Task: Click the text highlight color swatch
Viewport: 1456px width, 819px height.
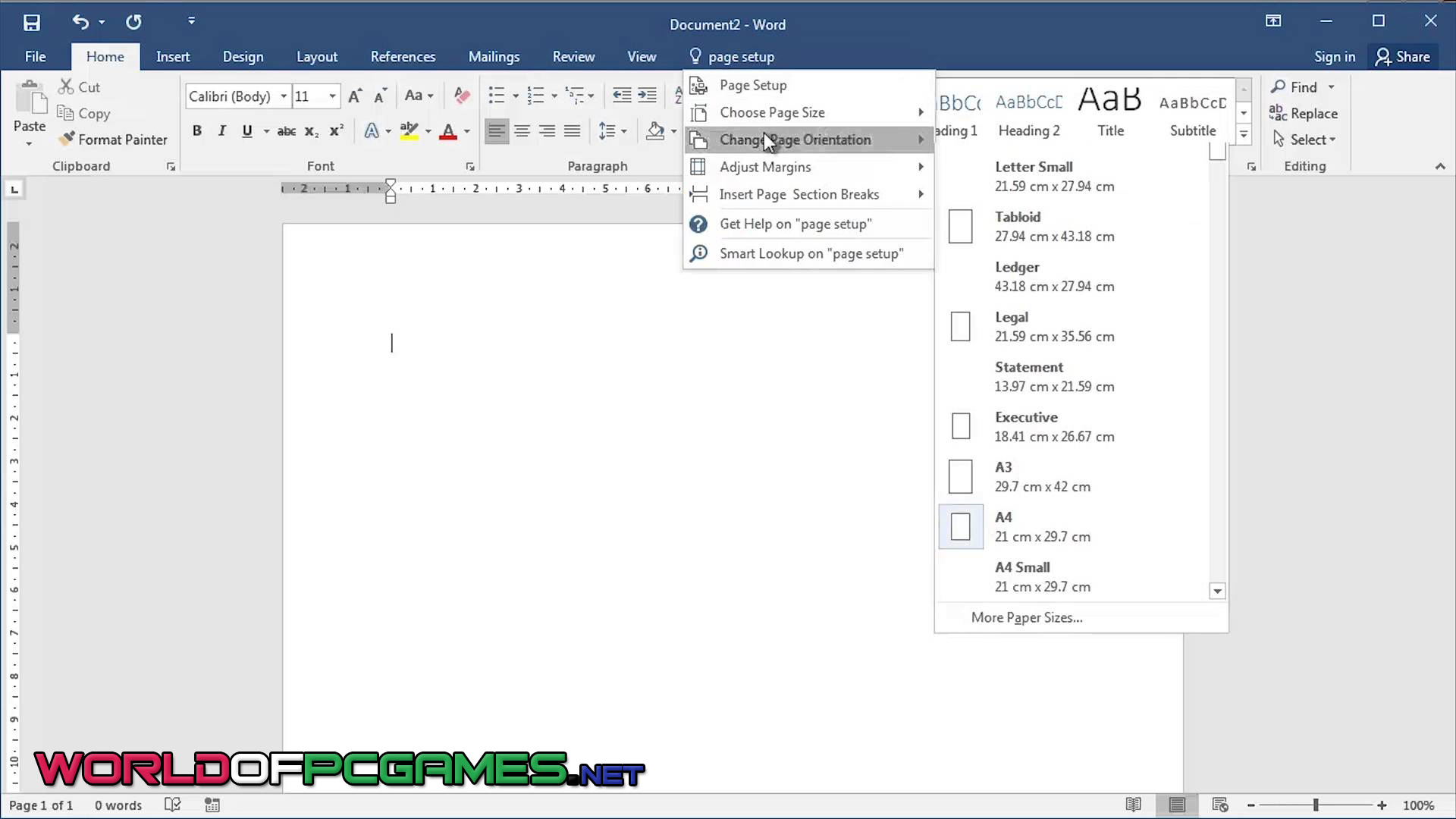Action: point(409,131)
